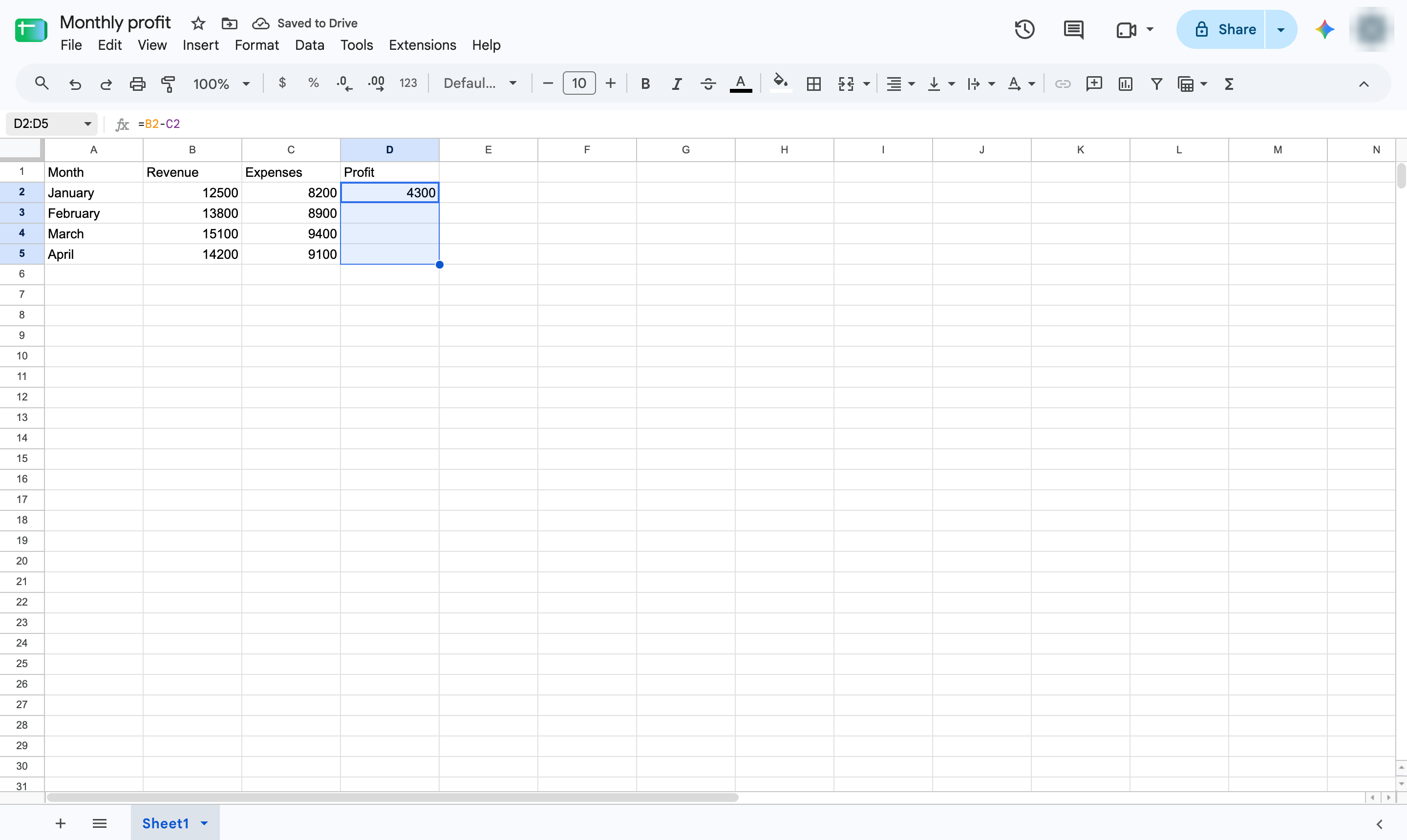Open Functions sigma icon
This screenshot has height=840, width=1407.
[x=1229, y=84]
